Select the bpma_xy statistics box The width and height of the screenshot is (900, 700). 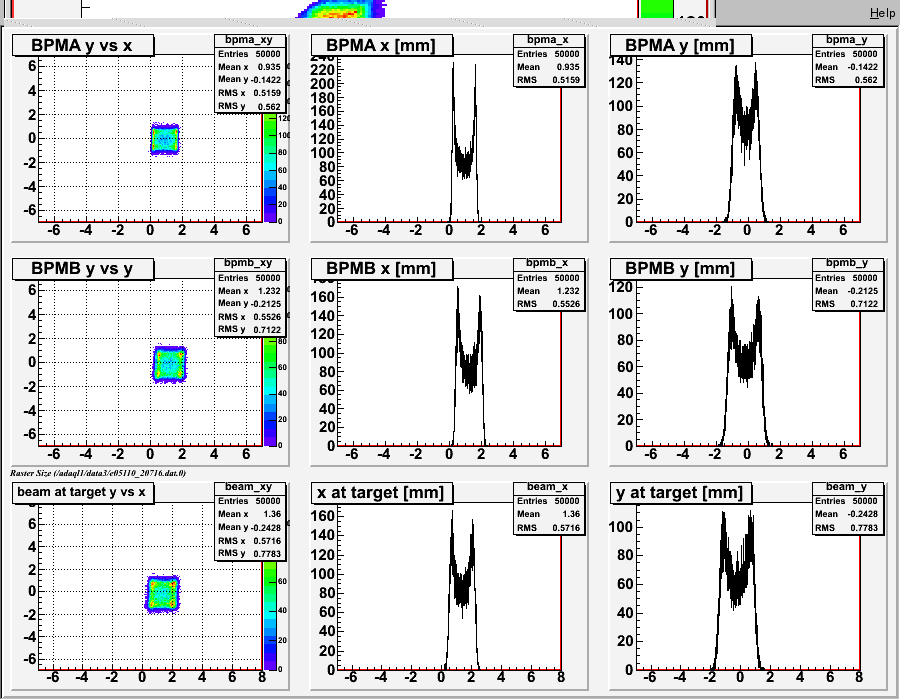point(250,73)
